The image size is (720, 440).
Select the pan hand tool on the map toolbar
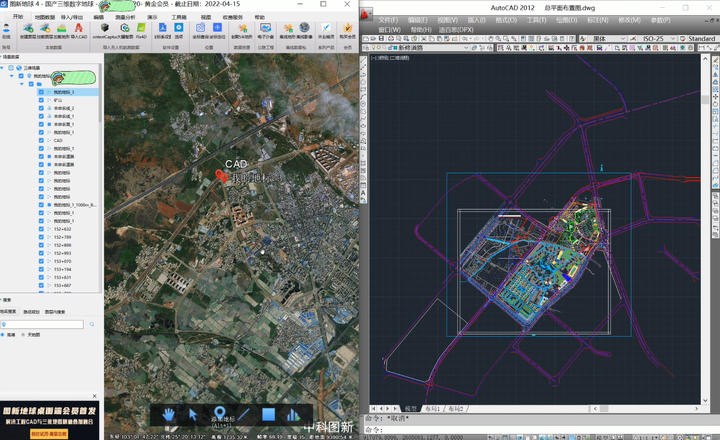pos(170,414)
